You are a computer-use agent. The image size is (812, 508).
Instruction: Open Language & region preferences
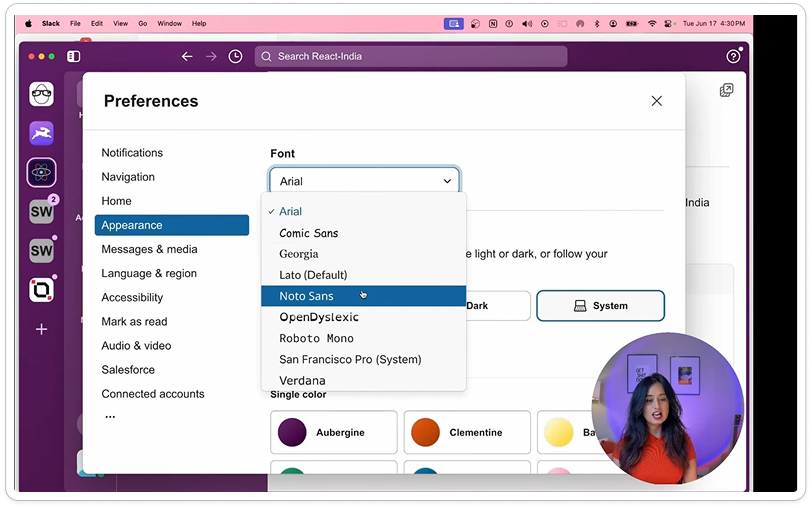pyautogui.click(x=171, y=273)
